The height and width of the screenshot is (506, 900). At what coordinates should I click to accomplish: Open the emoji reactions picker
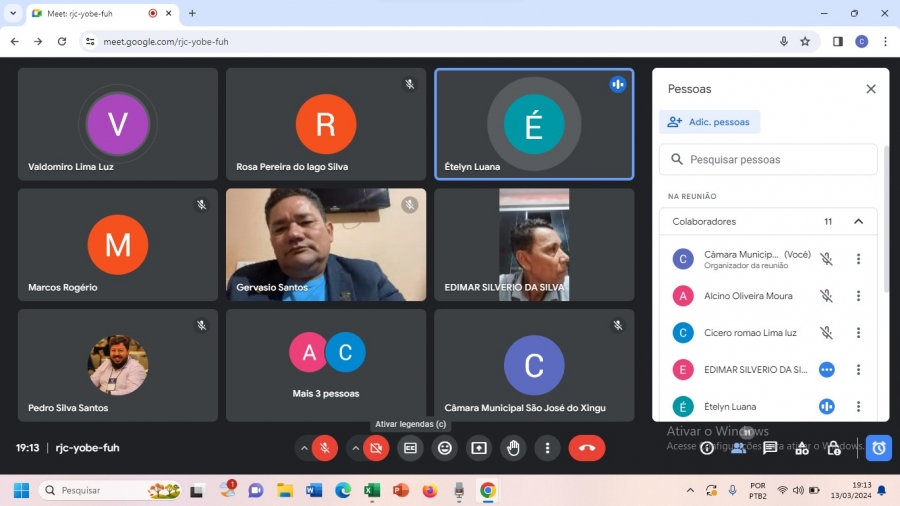(445, 448)
